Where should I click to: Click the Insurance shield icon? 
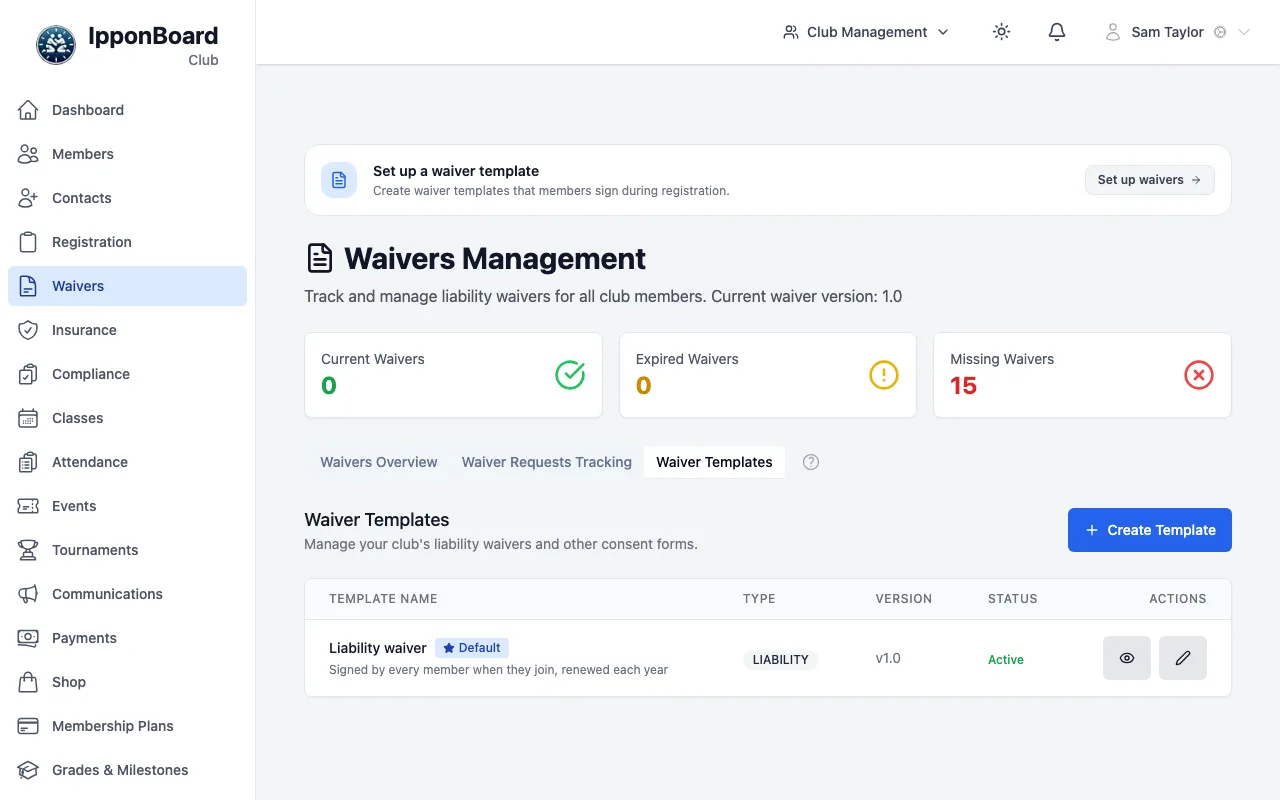tap(28, 330)
